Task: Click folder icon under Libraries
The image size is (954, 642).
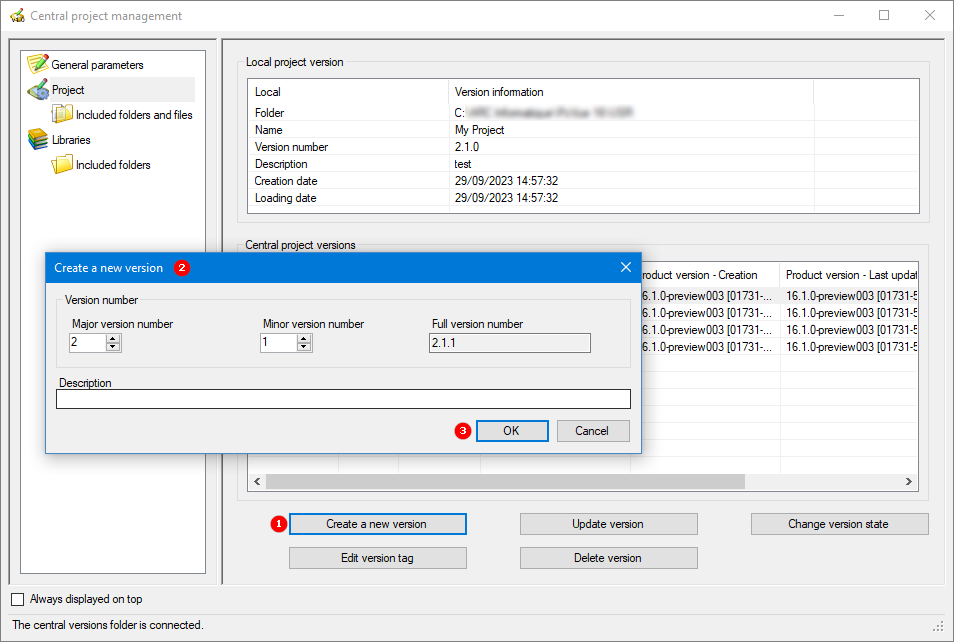Action: click(63, 164)
